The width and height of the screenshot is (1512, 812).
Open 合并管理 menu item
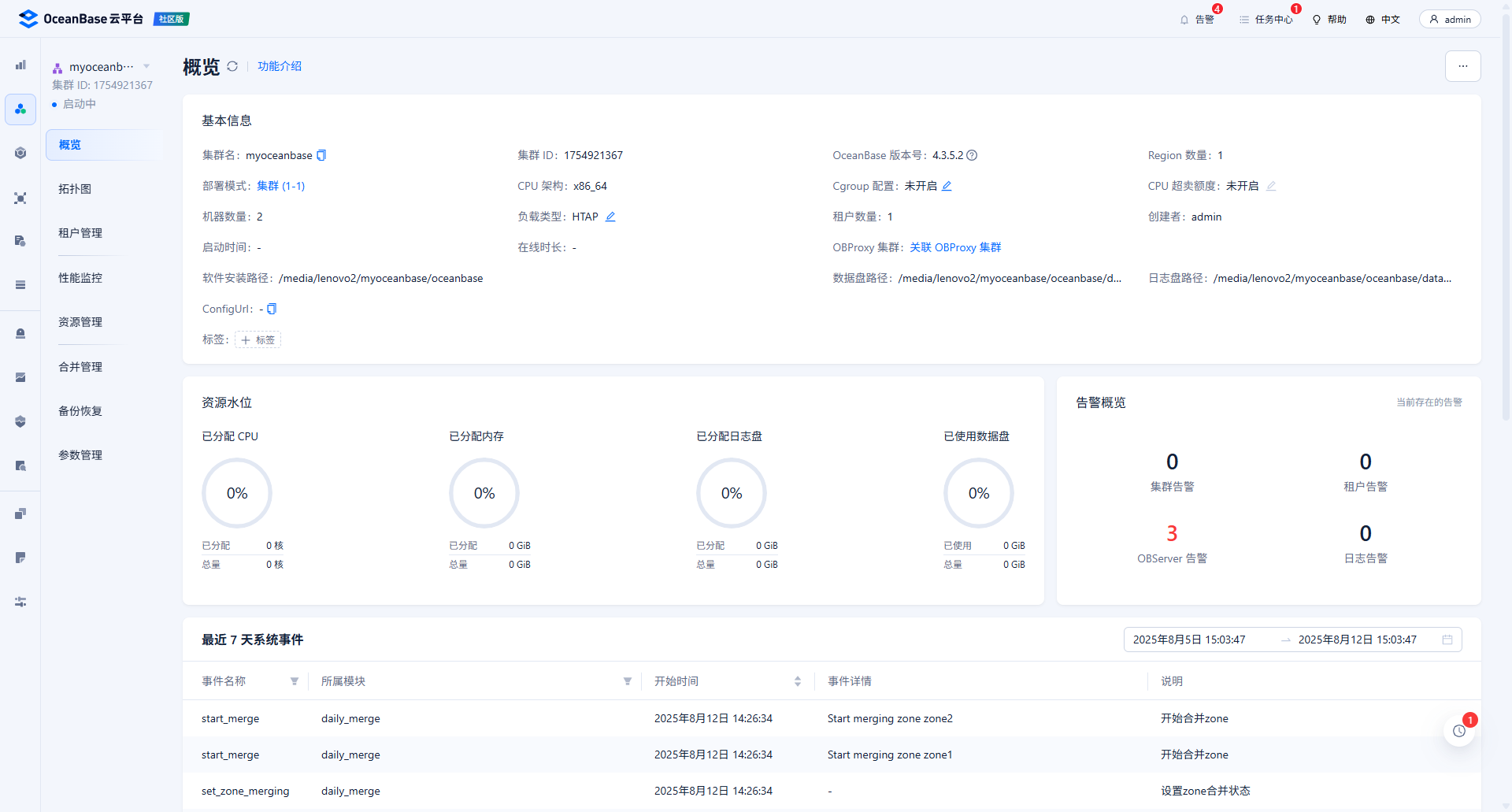click(x=80, y=367)
